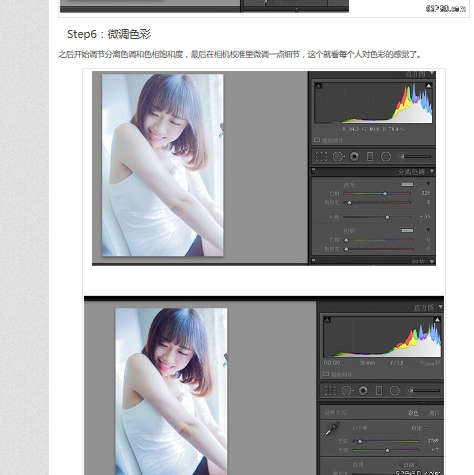Select radial filter tool in lower screenshot
Screen dimensions: 474x475
394,390
